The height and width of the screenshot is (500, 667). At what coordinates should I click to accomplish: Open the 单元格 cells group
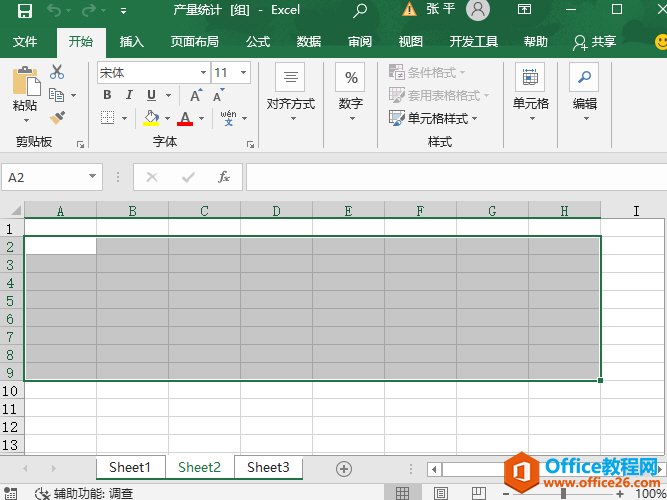pyautogui.click(x=530, y=92)
